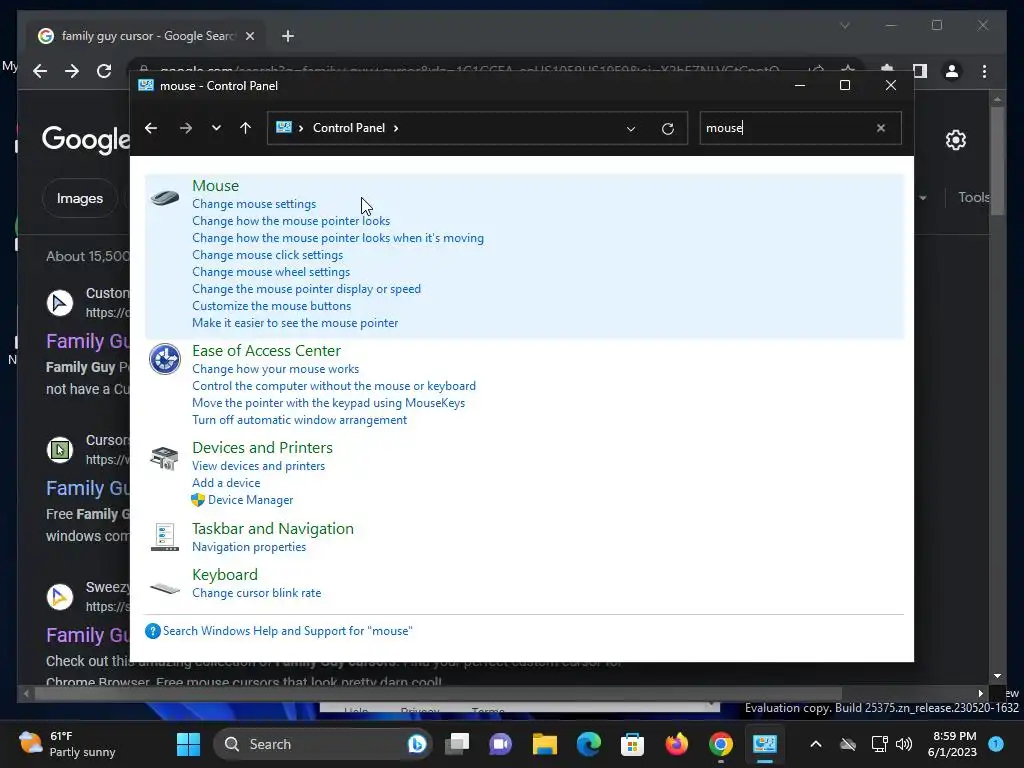This screenshot has height=768, width=1024.
Task: Open Change the mouse pointer display or speed
Action: pos(306,289)
